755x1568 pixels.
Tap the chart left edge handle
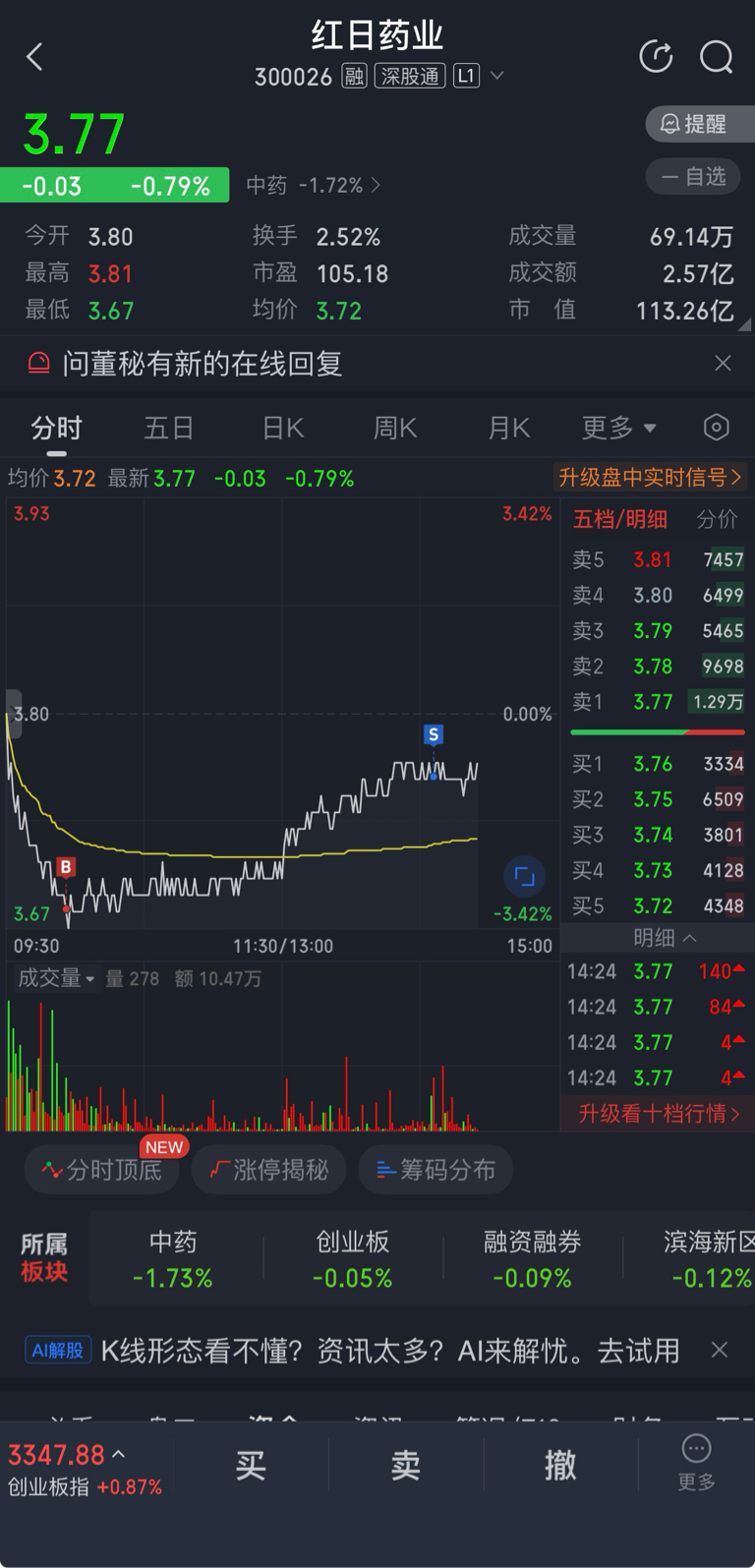click(14, 713)
